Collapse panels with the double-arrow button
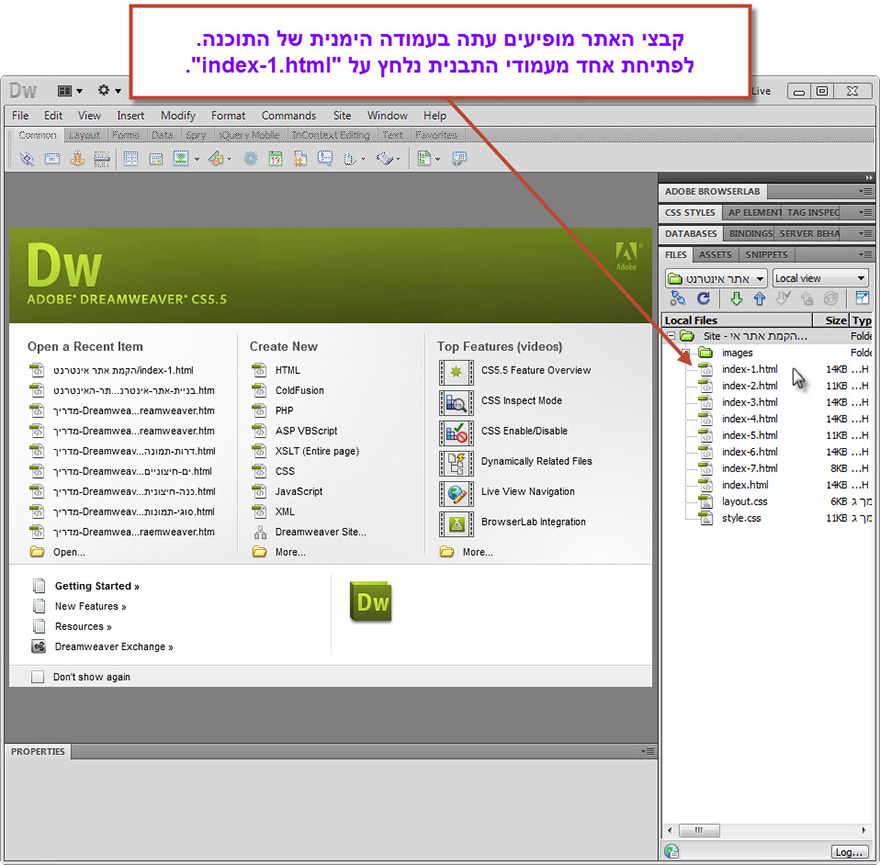 (869, 178)
